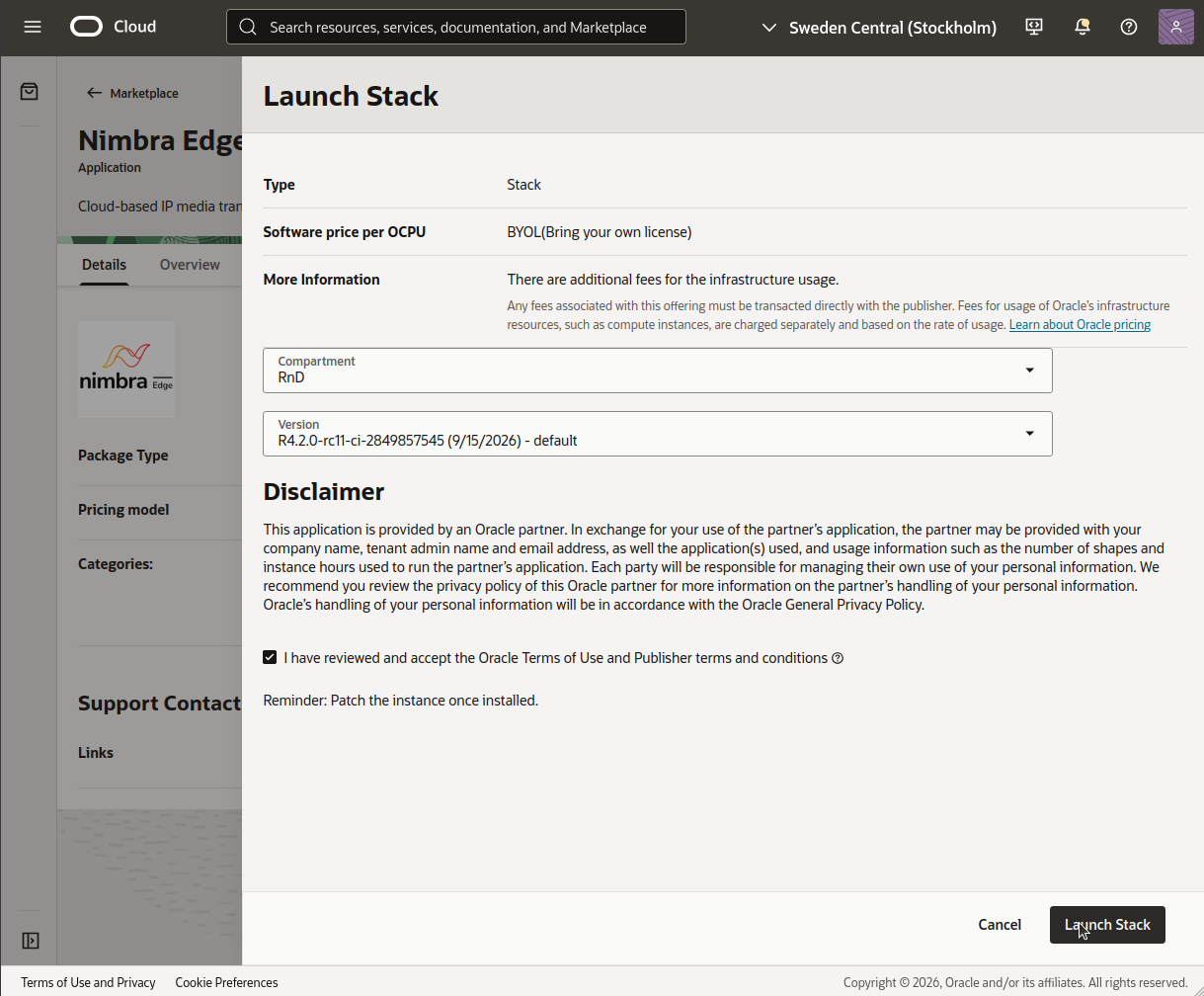
Task: Click the back arrow beside Marketplace
Action: 94,93
